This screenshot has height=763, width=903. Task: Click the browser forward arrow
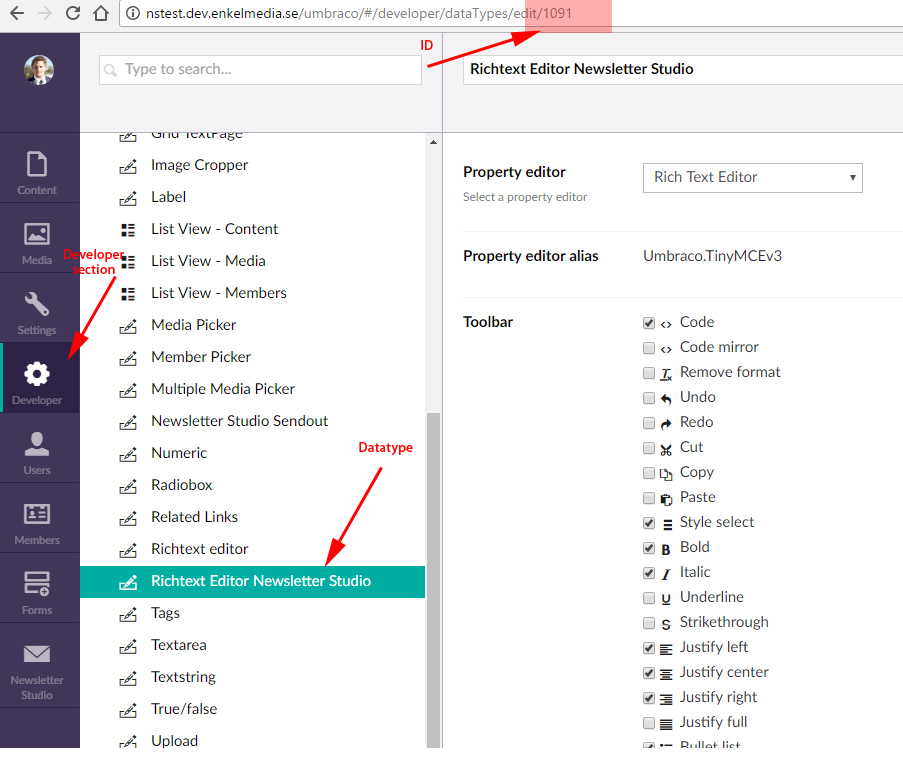point(45,13)
